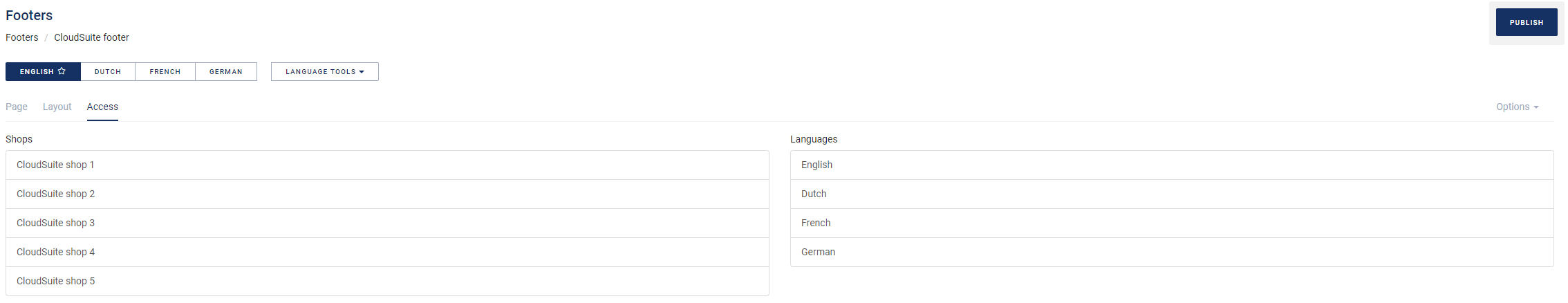Open the Page tab
This screenshot has height=303, width=1568.
pos(17,107)
